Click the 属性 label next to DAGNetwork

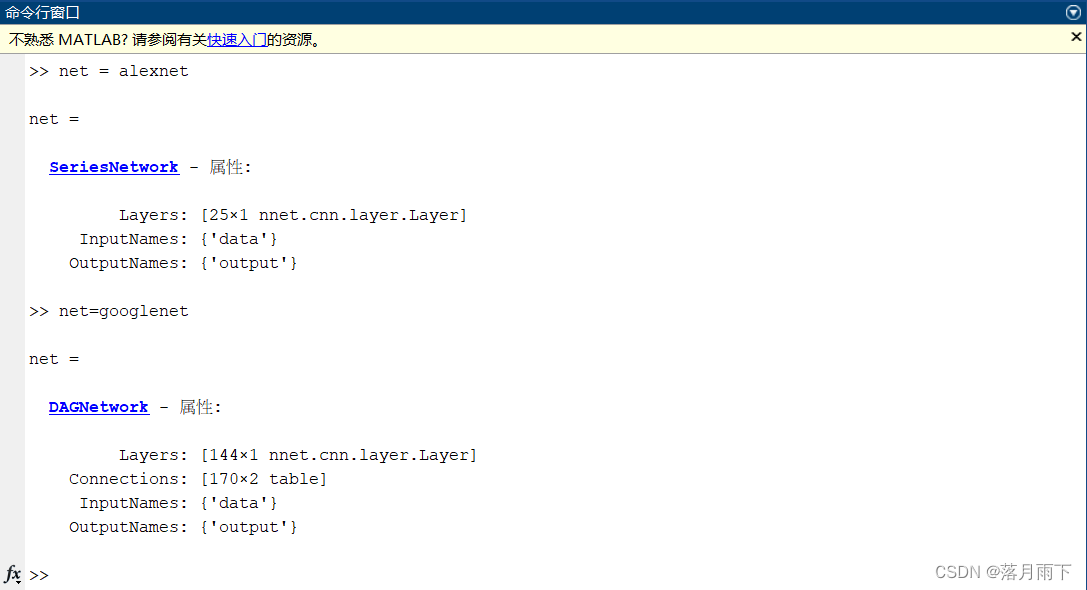(198, 407)
